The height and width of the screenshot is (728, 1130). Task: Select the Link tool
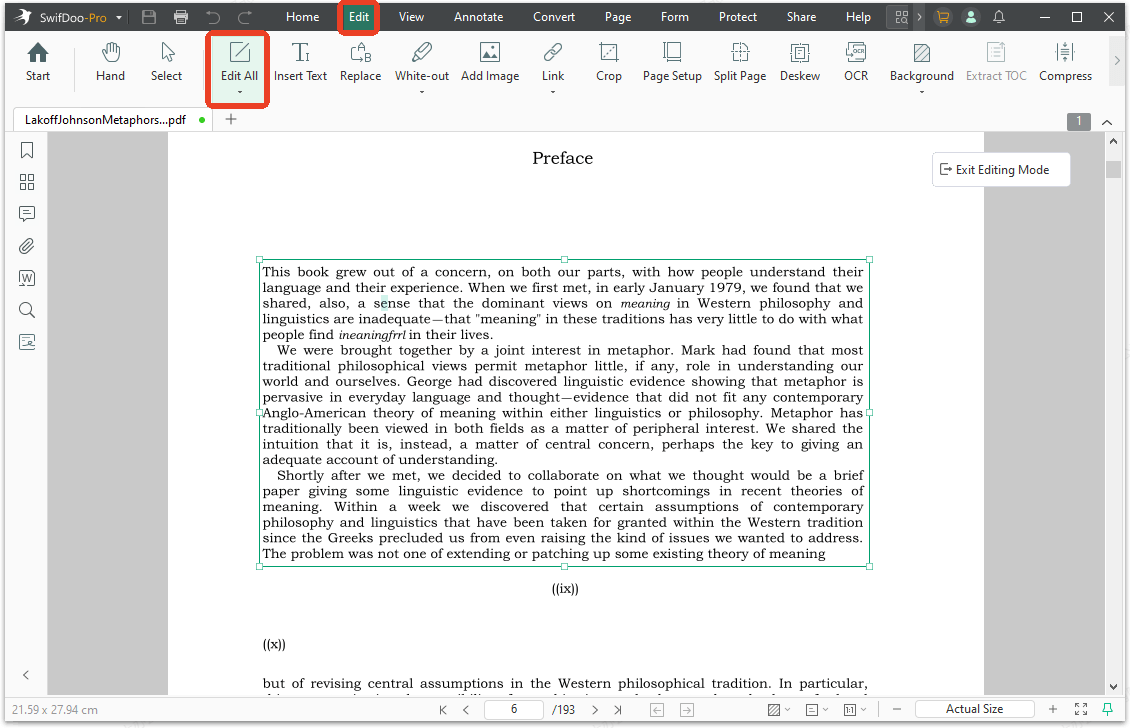click(x=553, y=62)
